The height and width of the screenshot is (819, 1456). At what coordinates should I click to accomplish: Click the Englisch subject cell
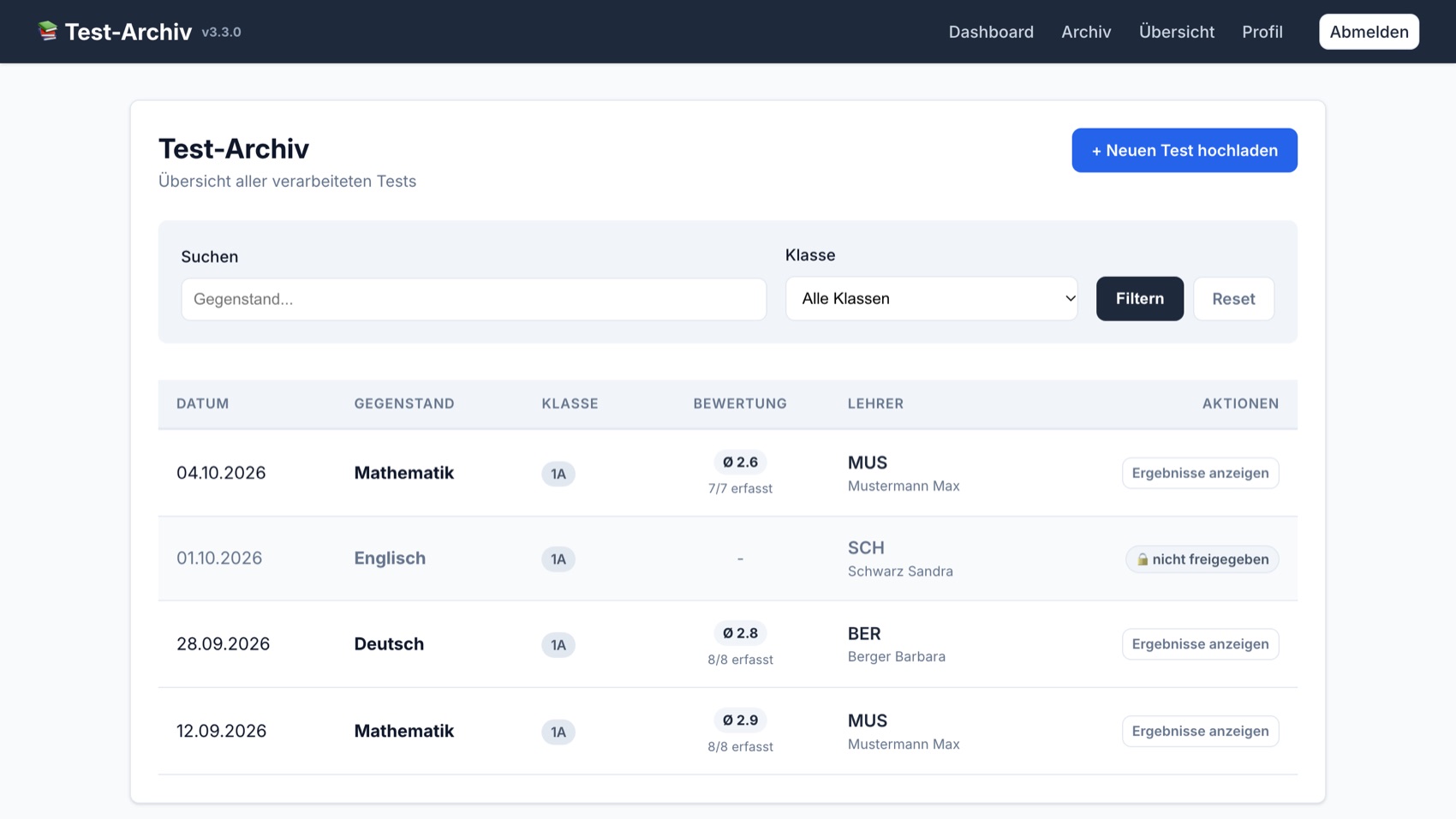pyautogui.click(x=390, y=559)
